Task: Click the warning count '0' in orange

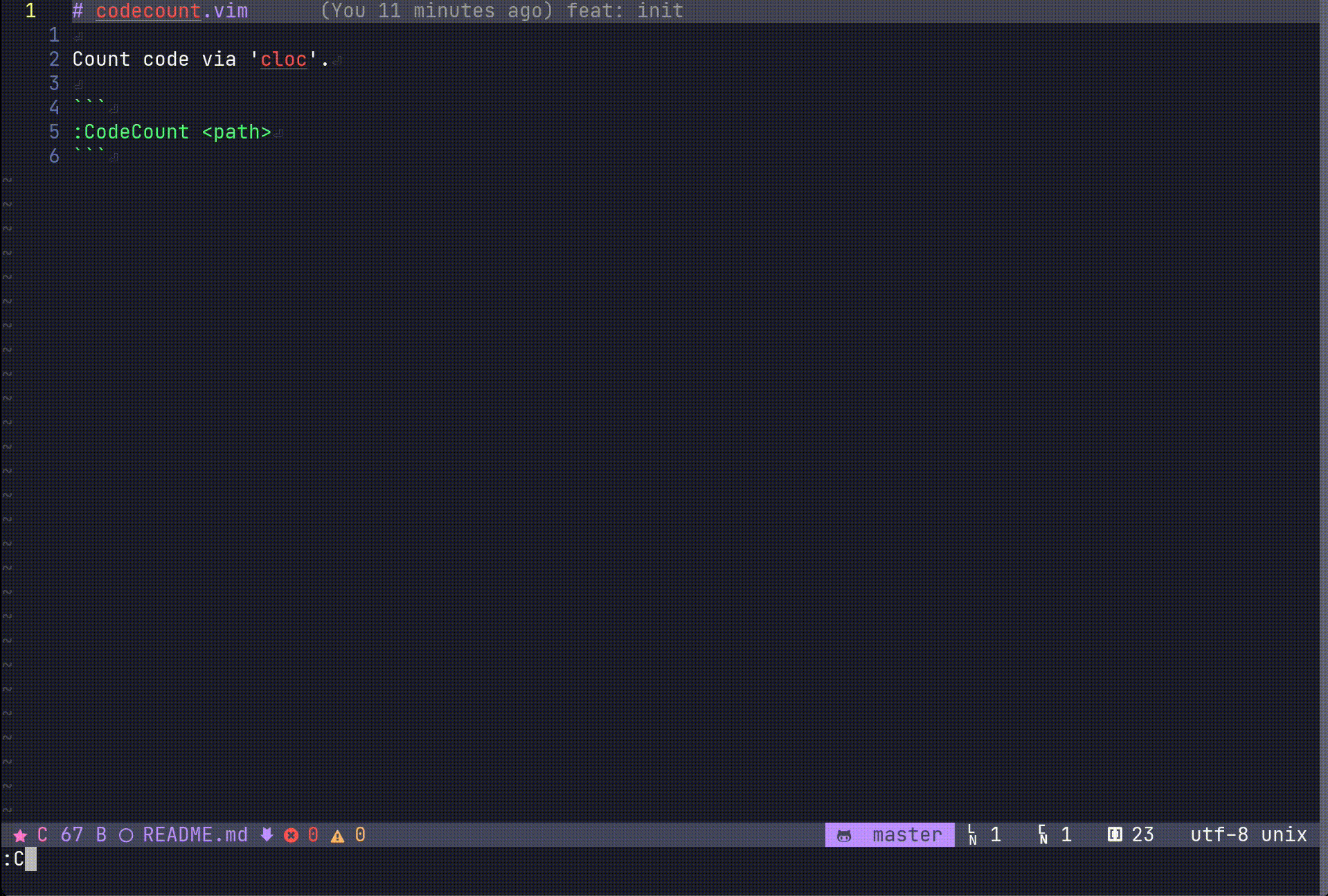Action: point(360,835)
